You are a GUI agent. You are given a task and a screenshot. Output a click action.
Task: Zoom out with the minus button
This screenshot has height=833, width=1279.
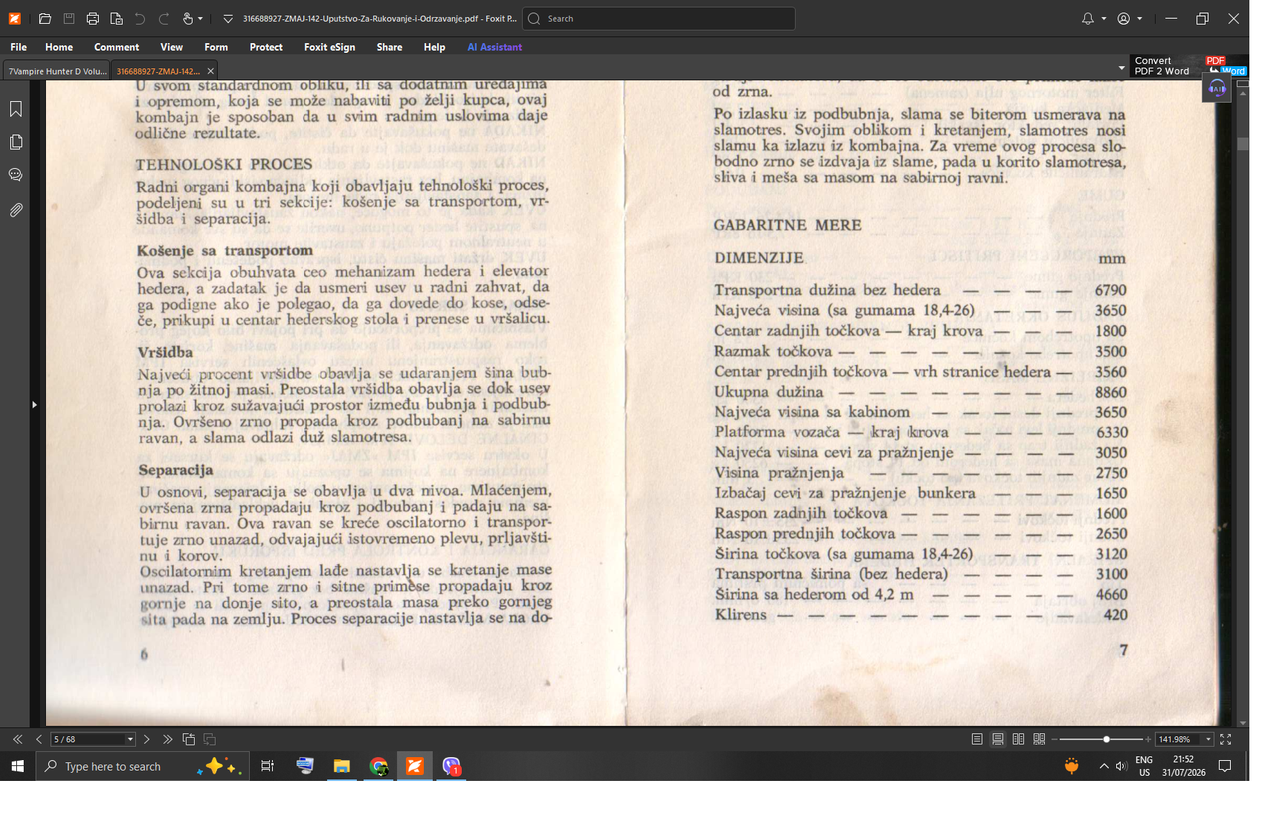click(x=1055, y=739)
